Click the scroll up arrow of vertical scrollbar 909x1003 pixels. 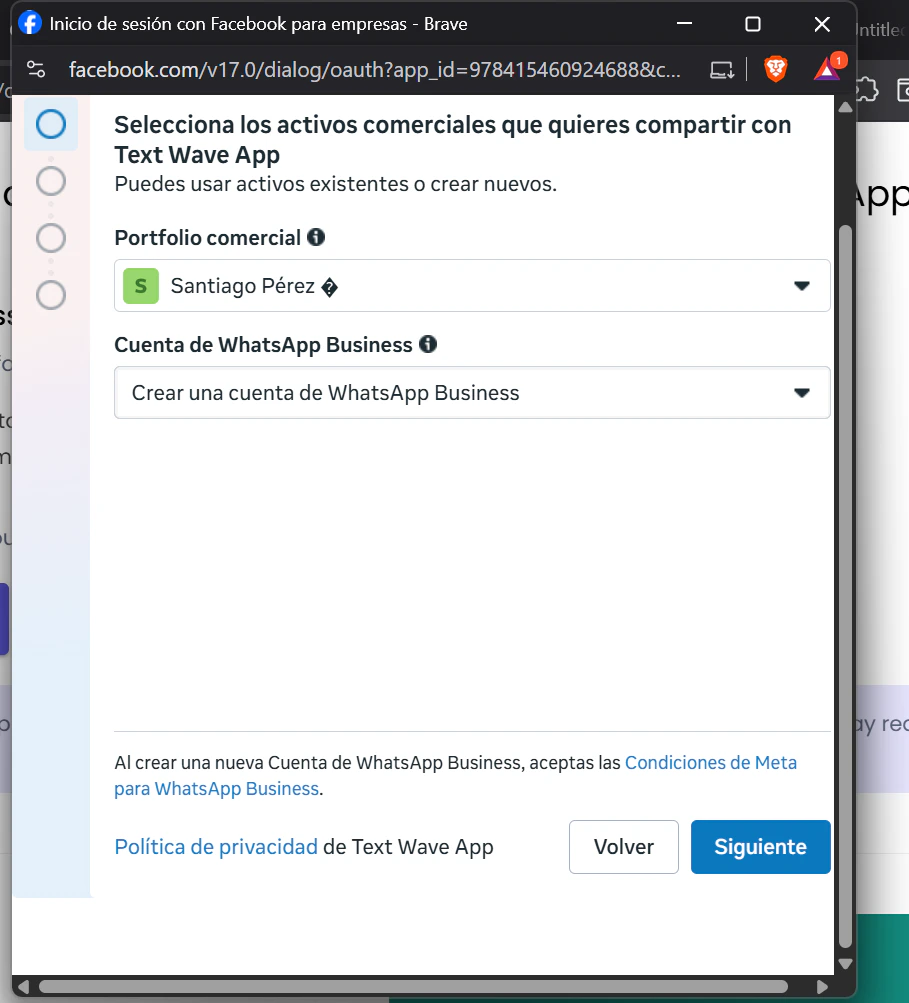tap(845, 107)
